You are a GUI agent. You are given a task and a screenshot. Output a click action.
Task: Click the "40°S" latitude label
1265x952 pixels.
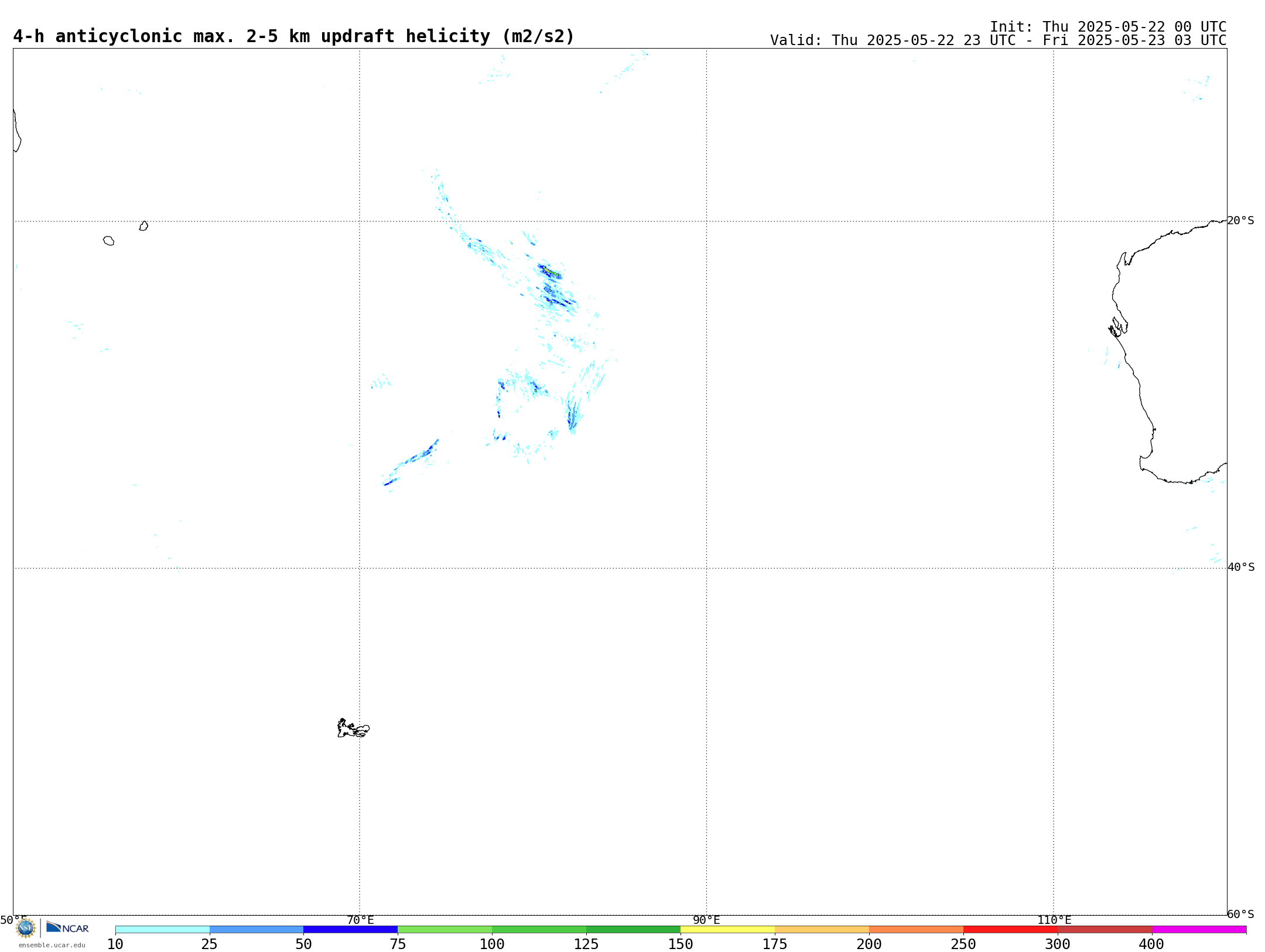point(1241,567)
